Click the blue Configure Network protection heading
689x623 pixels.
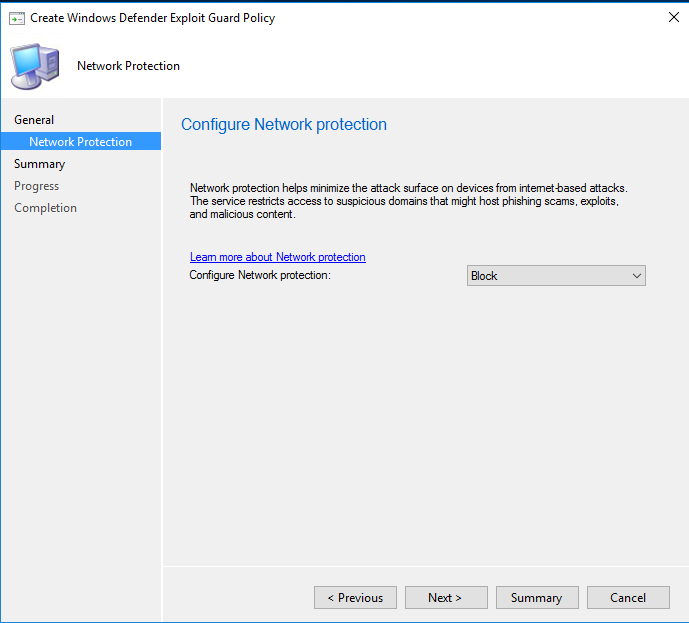pyautogui.click(x=283, y=125)
